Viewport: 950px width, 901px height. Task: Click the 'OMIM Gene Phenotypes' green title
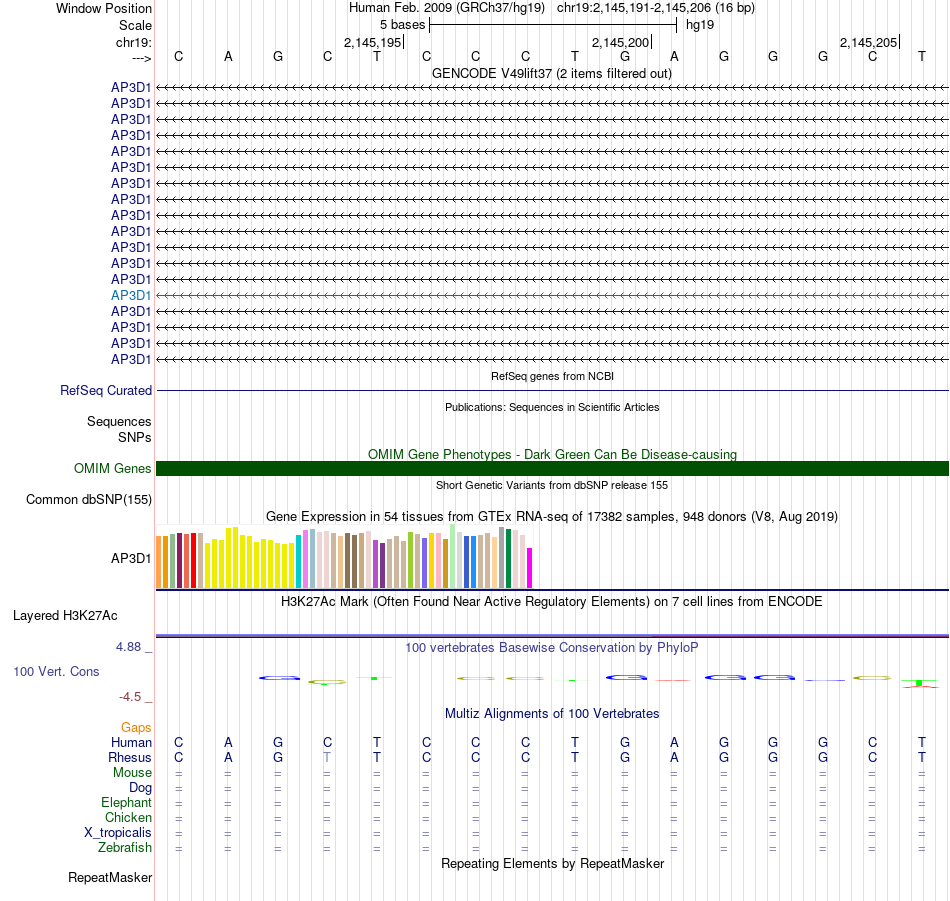click(553, 454)
